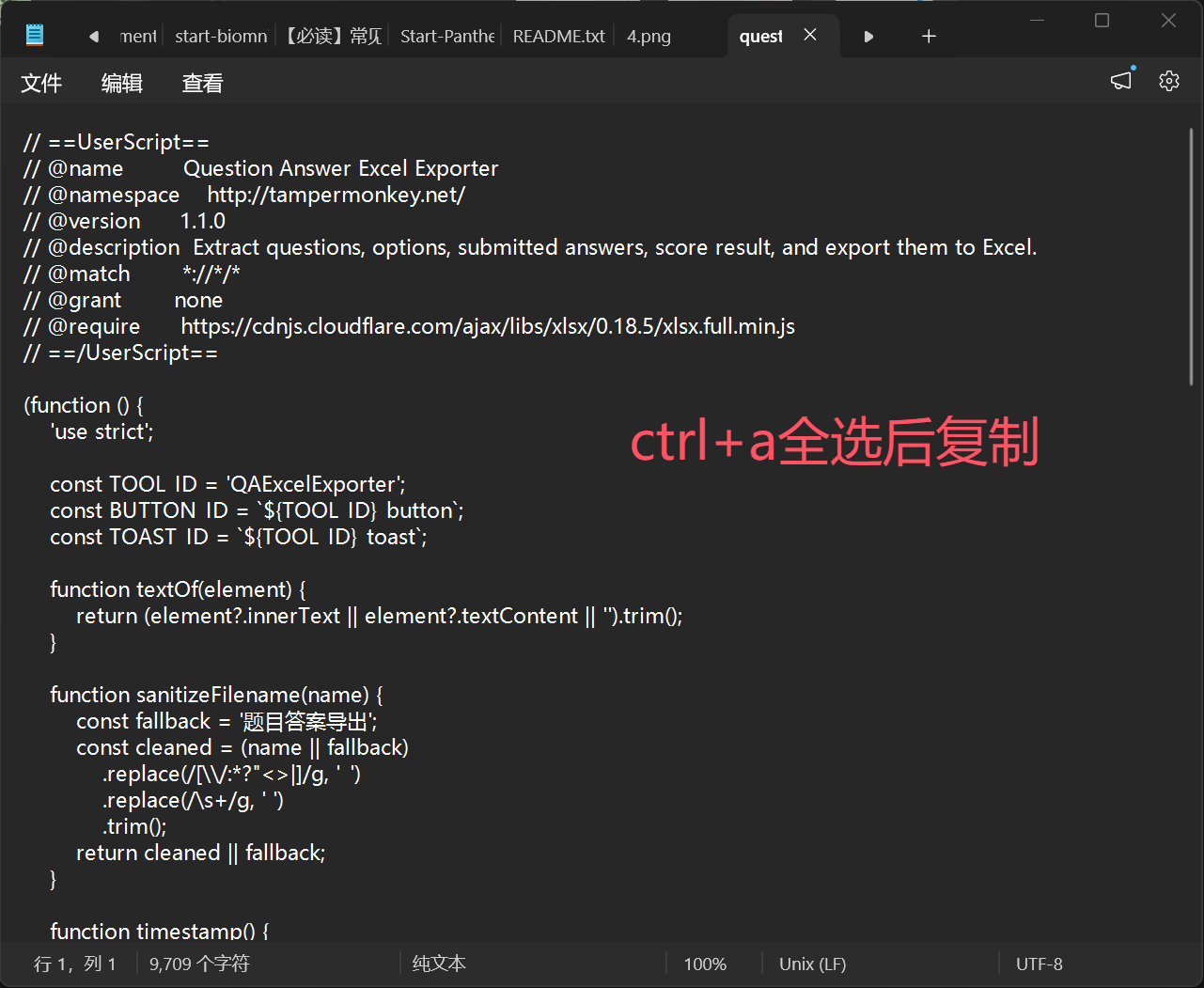Open the 文件 menu
This screenshot has height=988, width=1204.
(x=41, y=83)
